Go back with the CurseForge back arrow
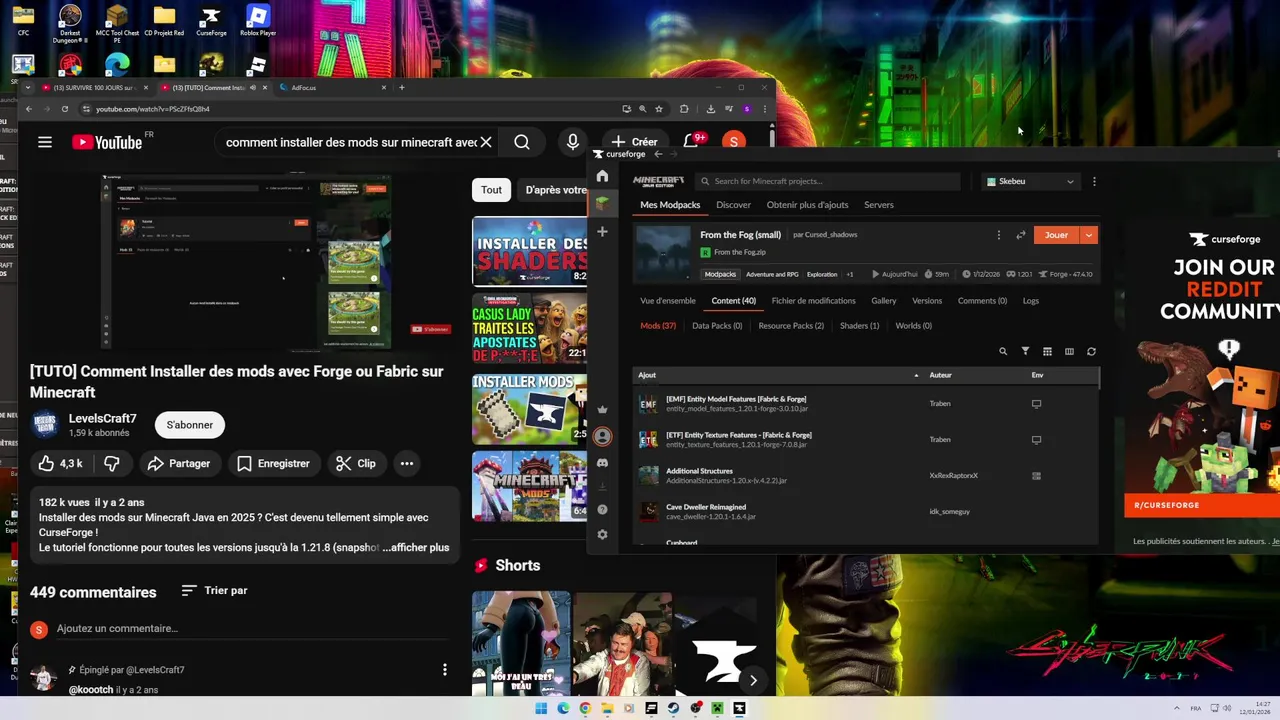 click(x=658, y=154)
